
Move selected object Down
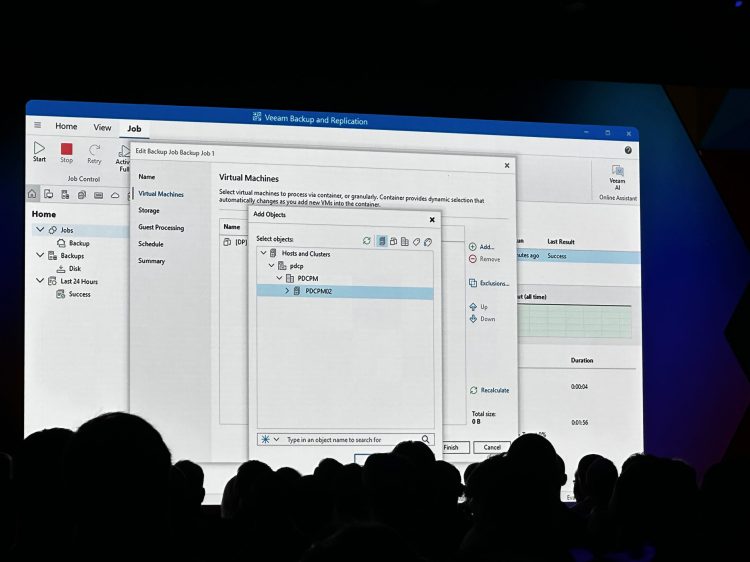(482, 319)
